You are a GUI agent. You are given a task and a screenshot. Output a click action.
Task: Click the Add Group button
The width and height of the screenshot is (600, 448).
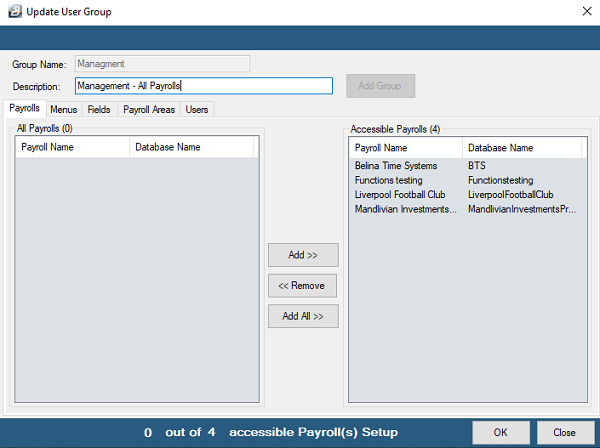[x=380, y=86]
